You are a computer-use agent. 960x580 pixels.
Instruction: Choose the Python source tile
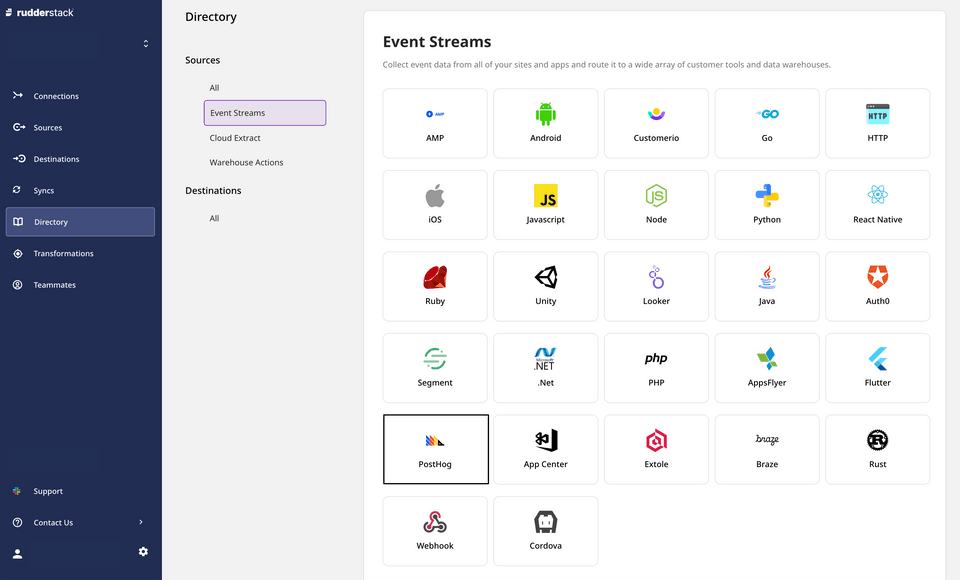tap(767, 205)
